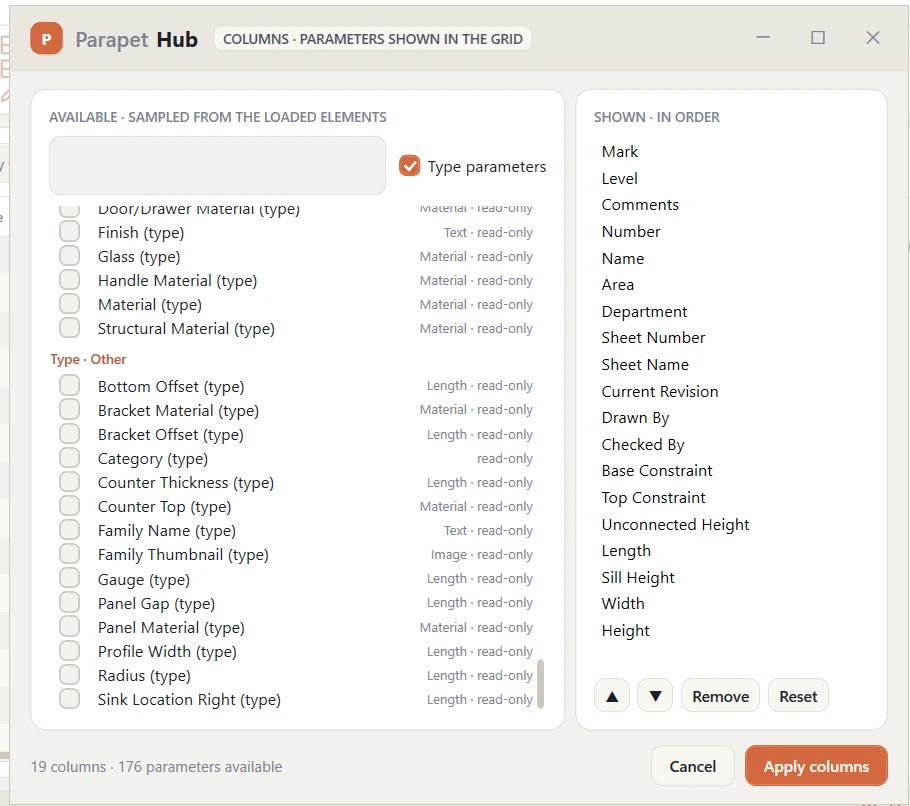
Task: Enable Family Name (type) checkbox
Action: 70,530
